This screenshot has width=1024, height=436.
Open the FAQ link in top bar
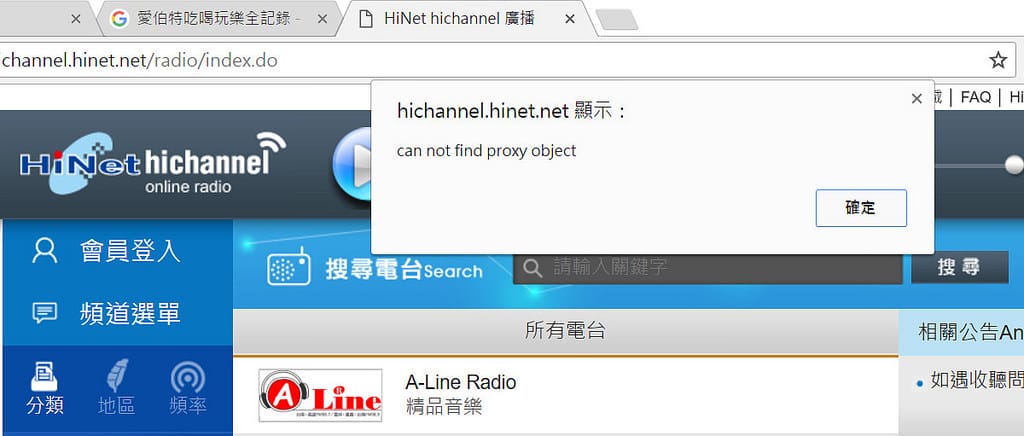coord(976,97)
